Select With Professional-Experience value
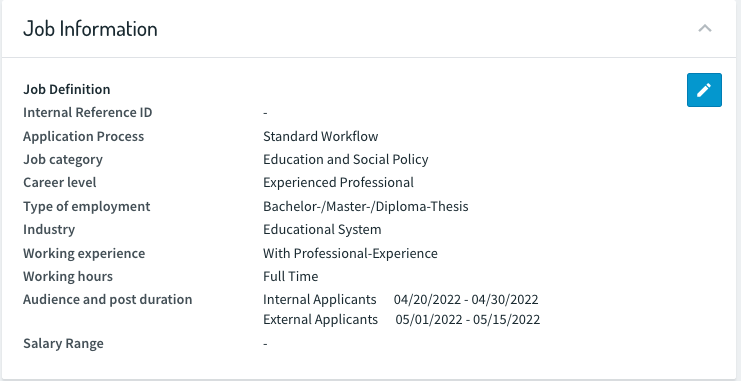 coord(350,253)
